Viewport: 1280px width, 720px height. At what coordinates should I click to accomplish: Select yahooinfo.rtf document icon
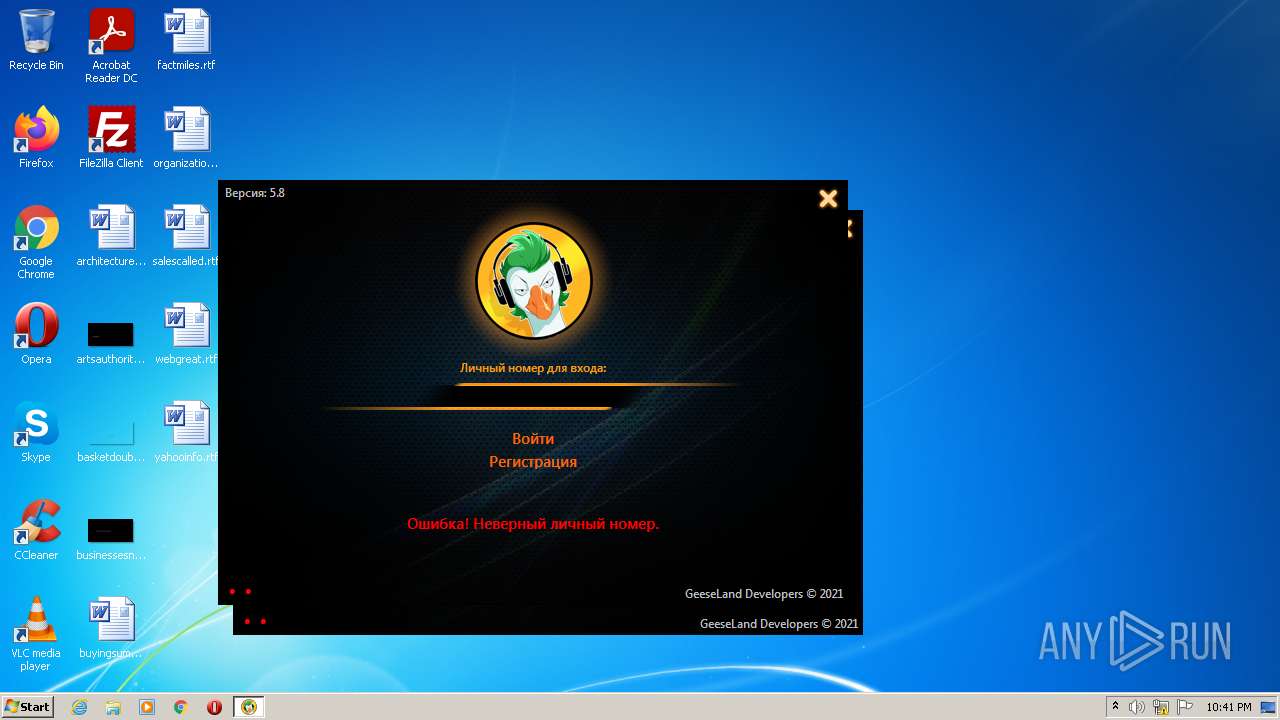click(186, 432)
